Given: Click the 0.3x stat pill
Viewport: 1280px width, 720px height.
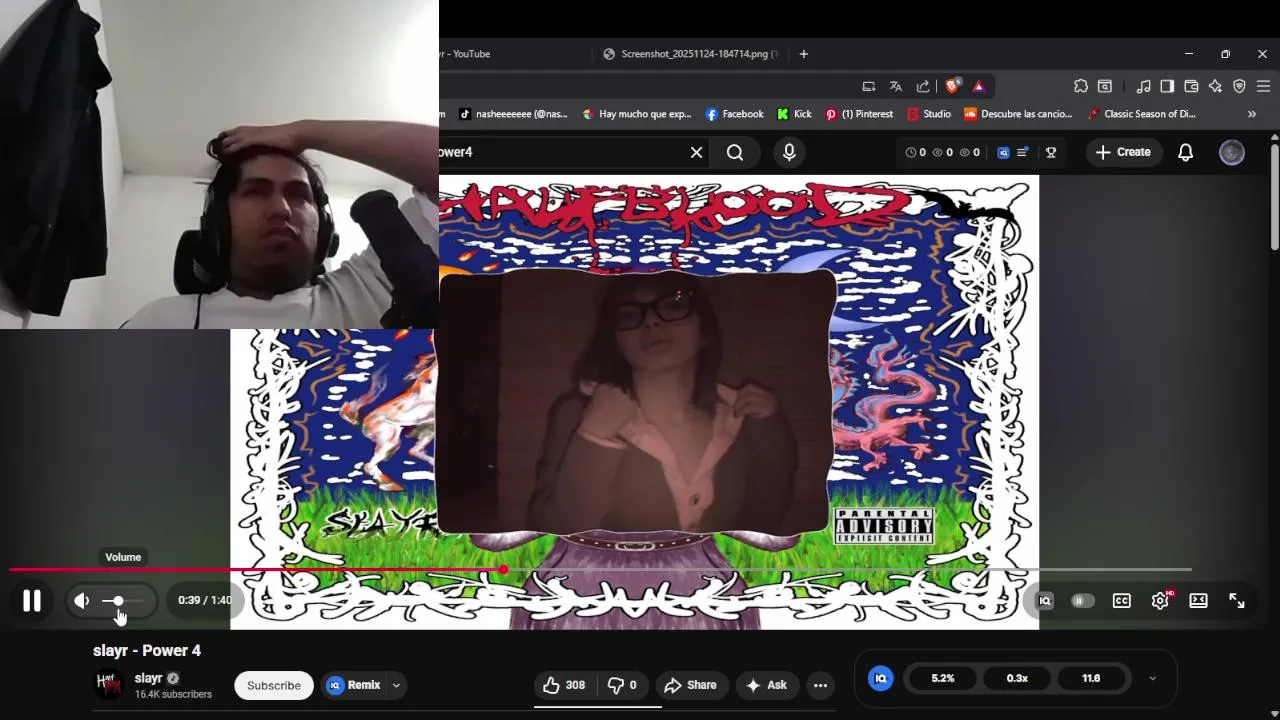Looking at the screenshot, I should tap(1017, 678).
